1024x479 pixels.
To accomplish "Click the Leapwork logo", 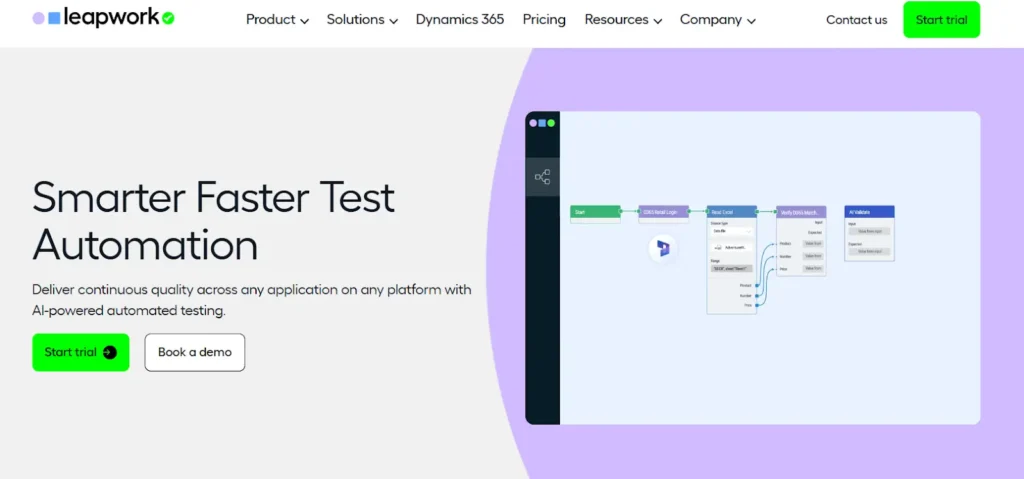I will (103, 18).
